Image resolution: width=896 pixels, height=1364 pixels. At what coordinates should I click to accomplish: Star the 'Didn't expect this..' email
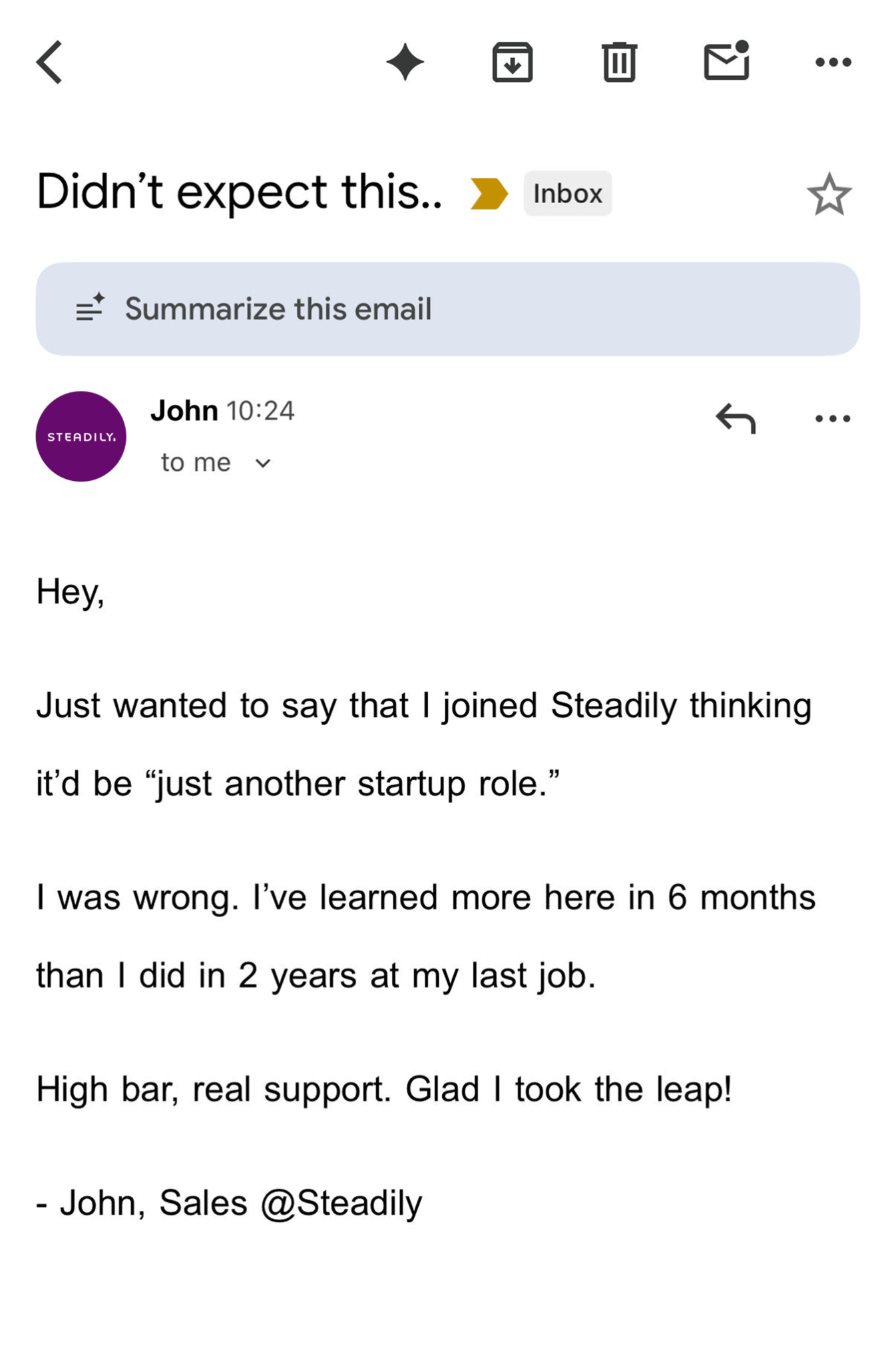[x=829, y=194]
